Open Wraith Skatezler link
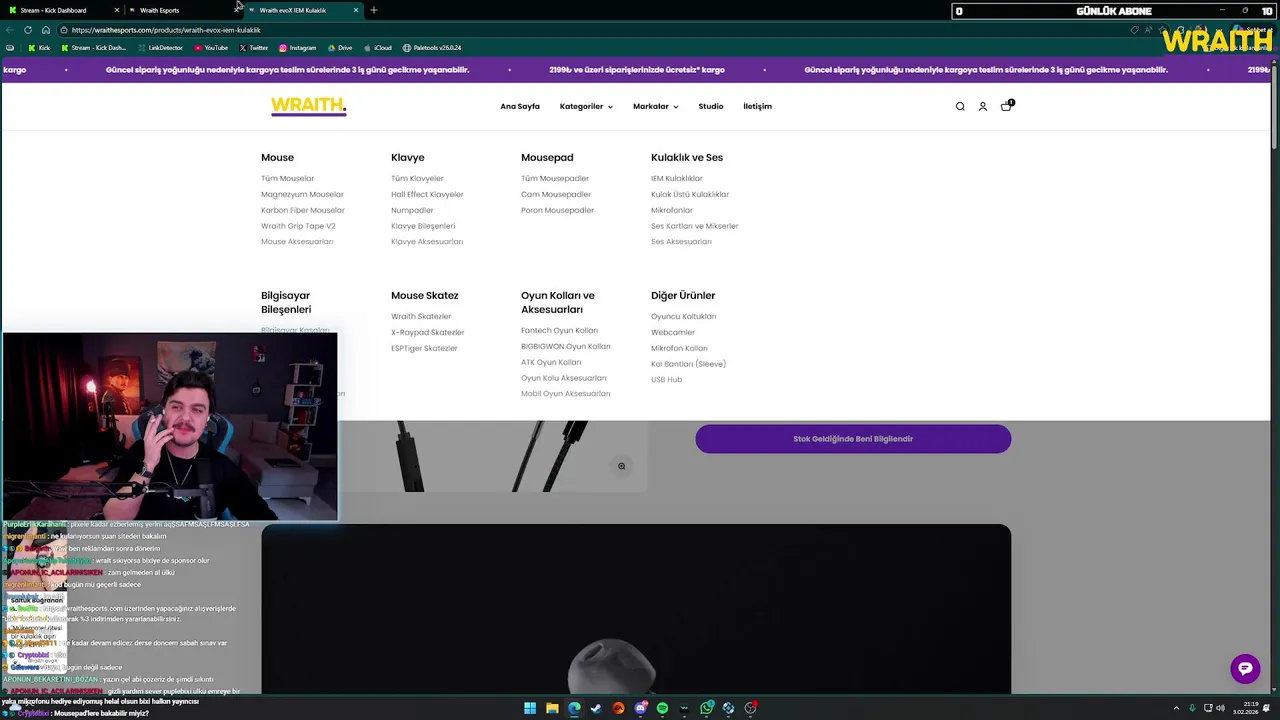Viewport: 1280px width, 720px height. tap(421, 316)
